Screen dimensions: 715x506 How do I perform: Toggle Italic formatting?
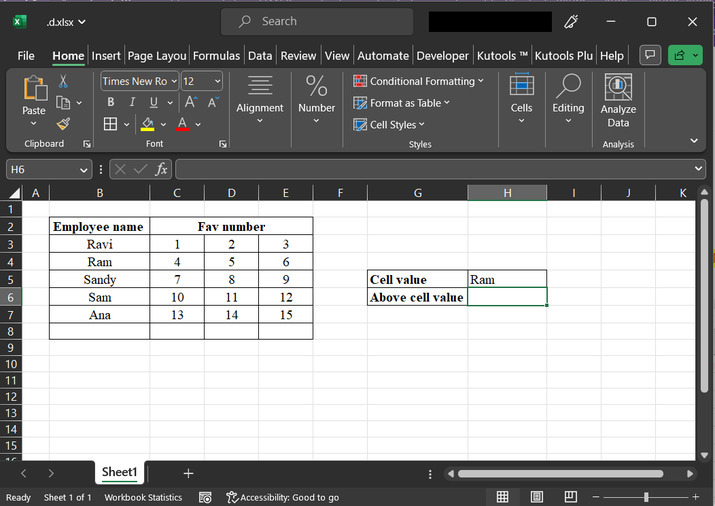click(x=132, y=103)
